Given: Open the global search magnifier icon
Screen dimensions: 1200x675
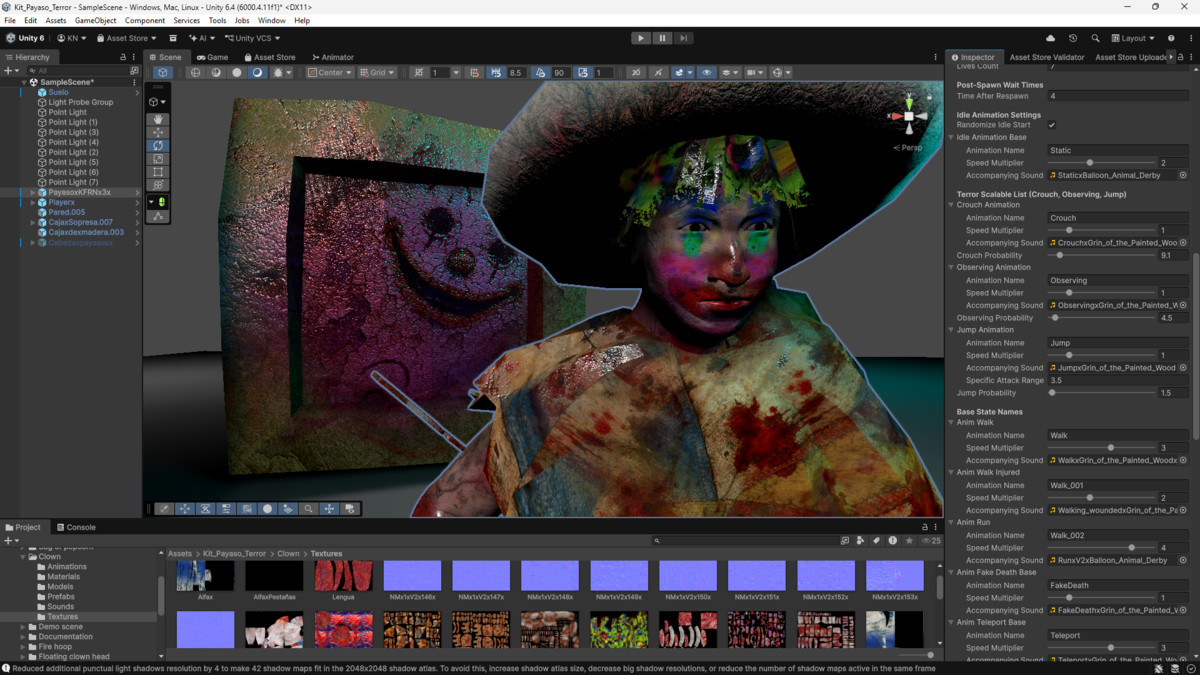Looking at the screenshot, I should (x=1095, y=38).
